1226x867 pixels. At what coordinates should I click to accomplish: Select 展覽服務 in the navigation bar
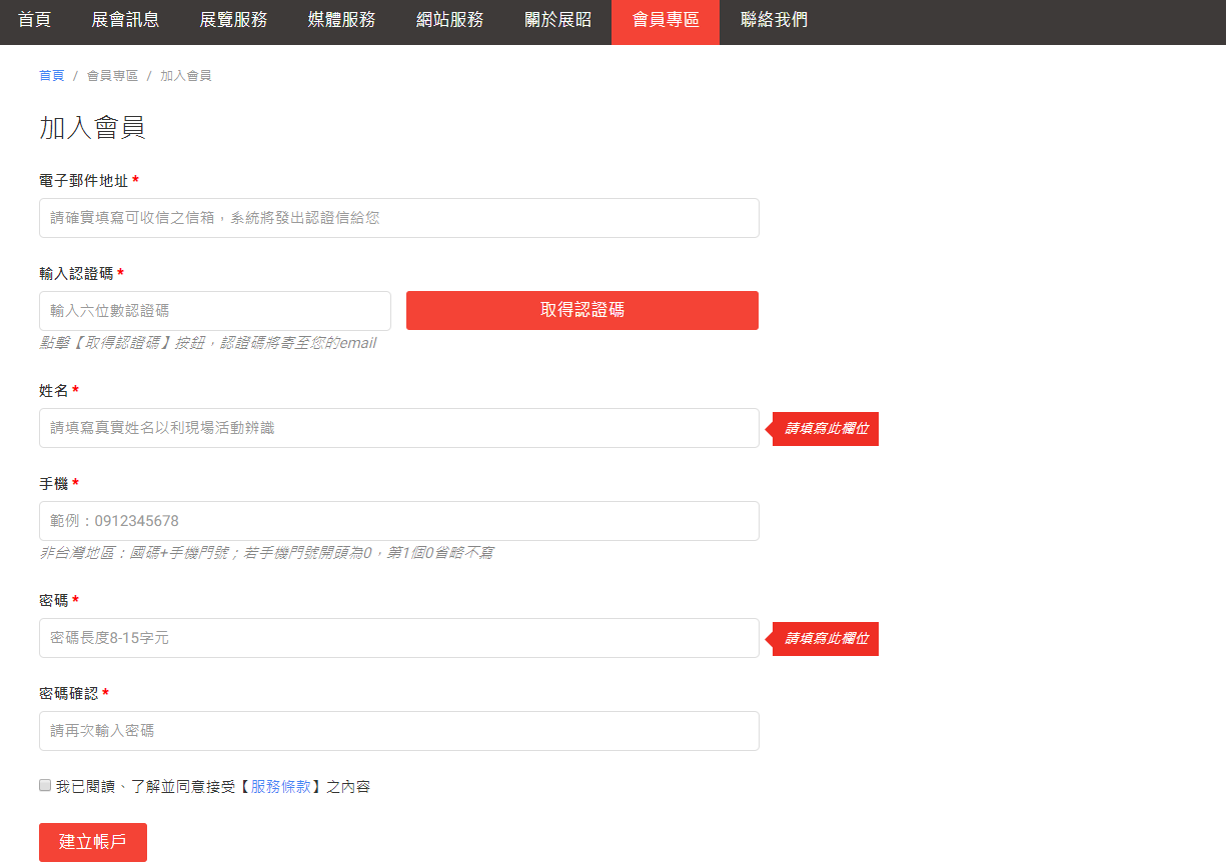(233, 20)
